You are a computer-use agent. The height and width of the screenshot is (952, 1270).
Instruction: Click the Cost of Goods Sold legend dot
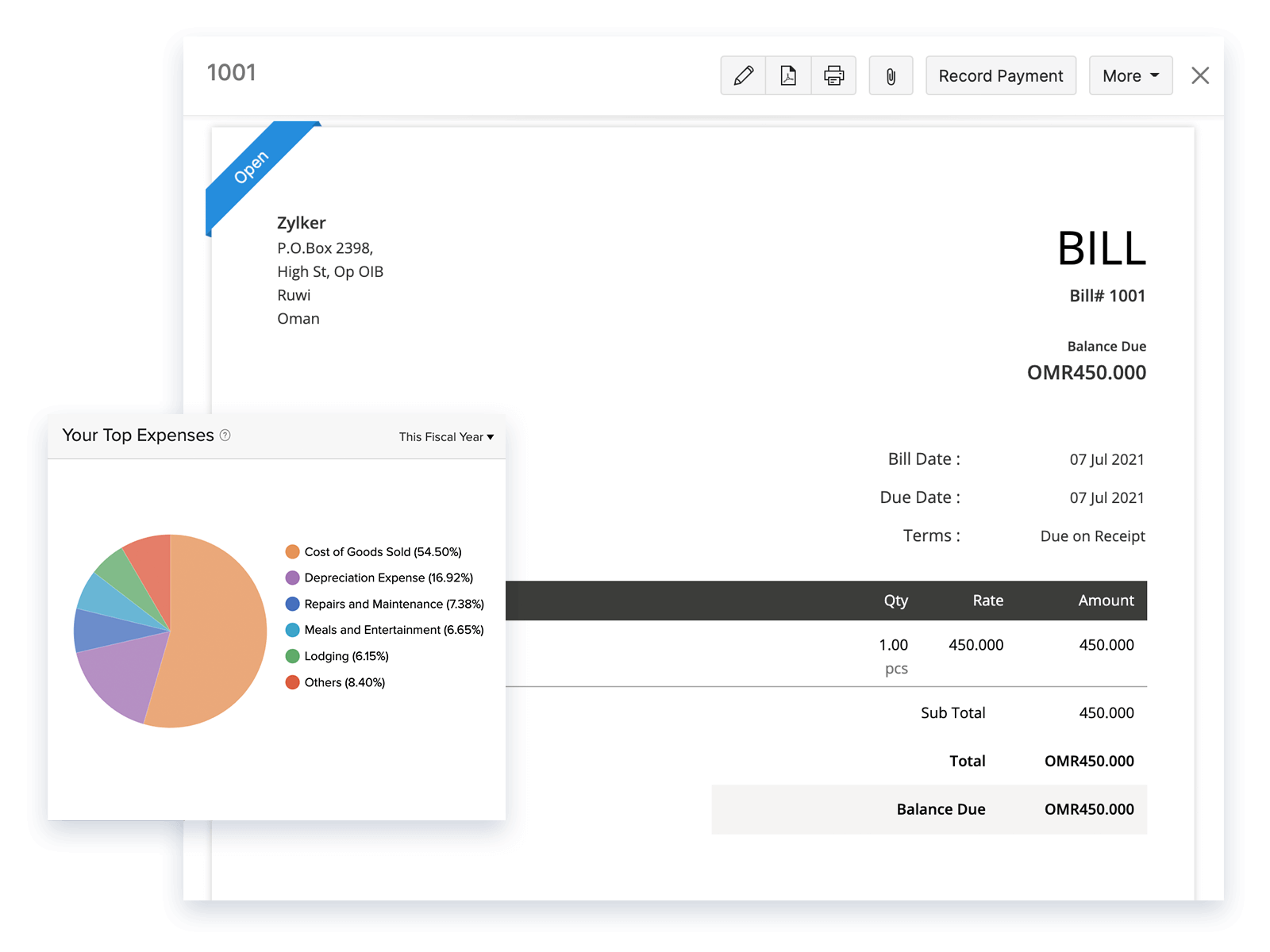292,551
